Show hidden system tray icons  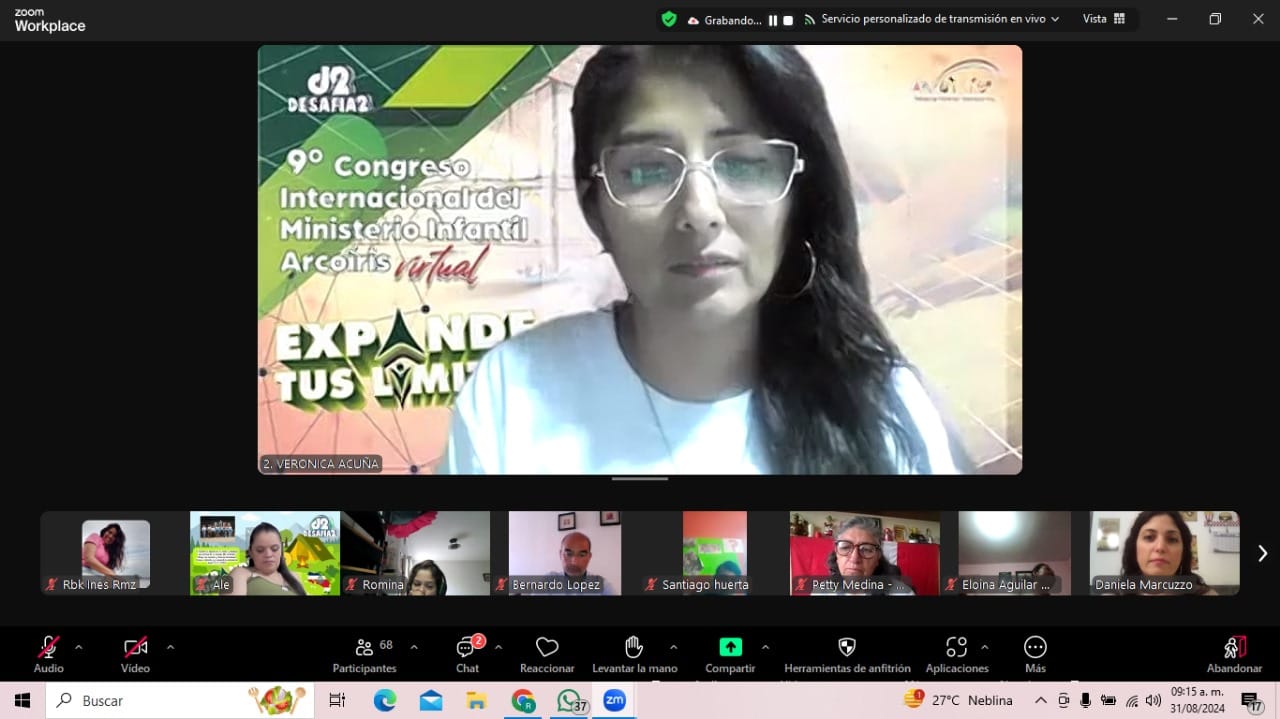[x=1040, y=700]
